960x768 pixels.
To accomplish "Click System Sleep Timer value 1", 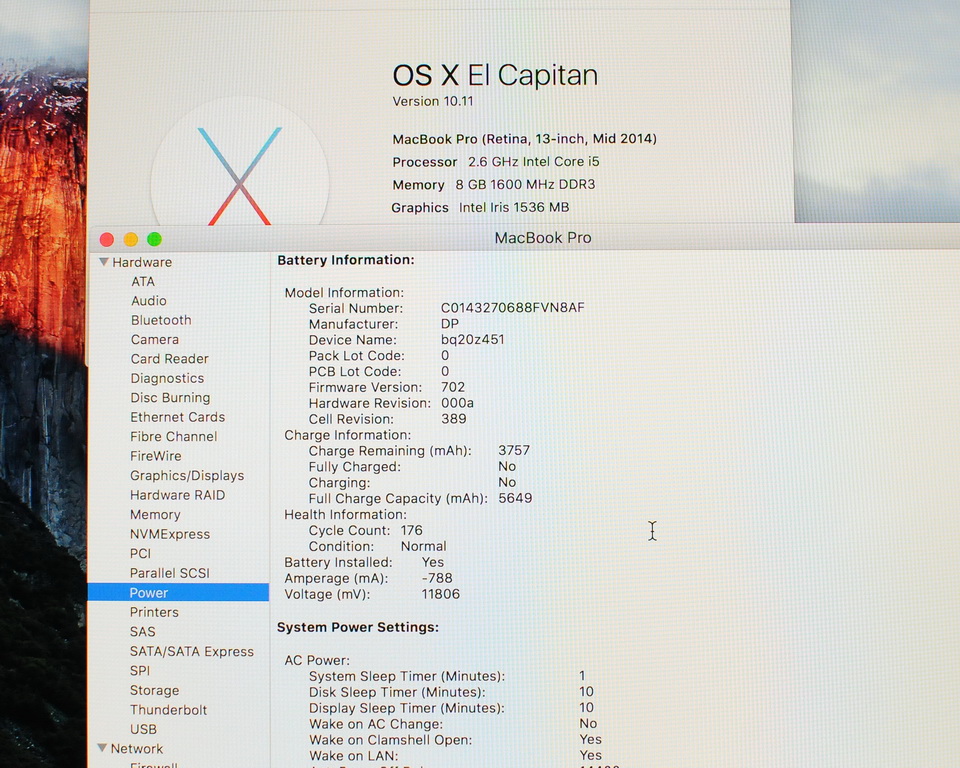I will (582, 676).
